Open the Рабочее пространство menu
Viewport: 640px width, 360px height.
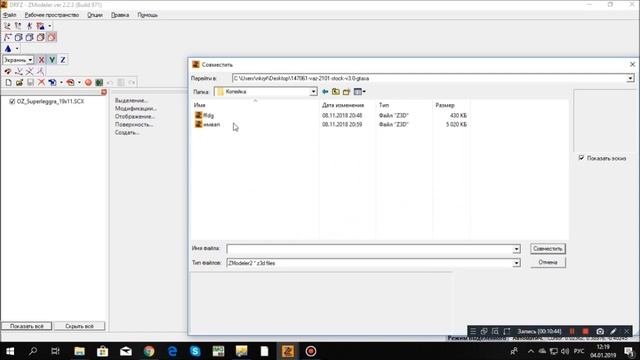tap(52, 15)
